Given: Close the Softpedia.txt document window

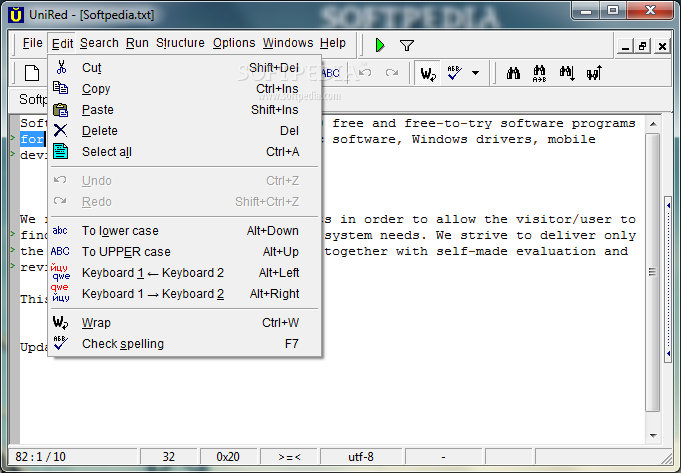Looking at the screenshot, I should pos(662,46).
